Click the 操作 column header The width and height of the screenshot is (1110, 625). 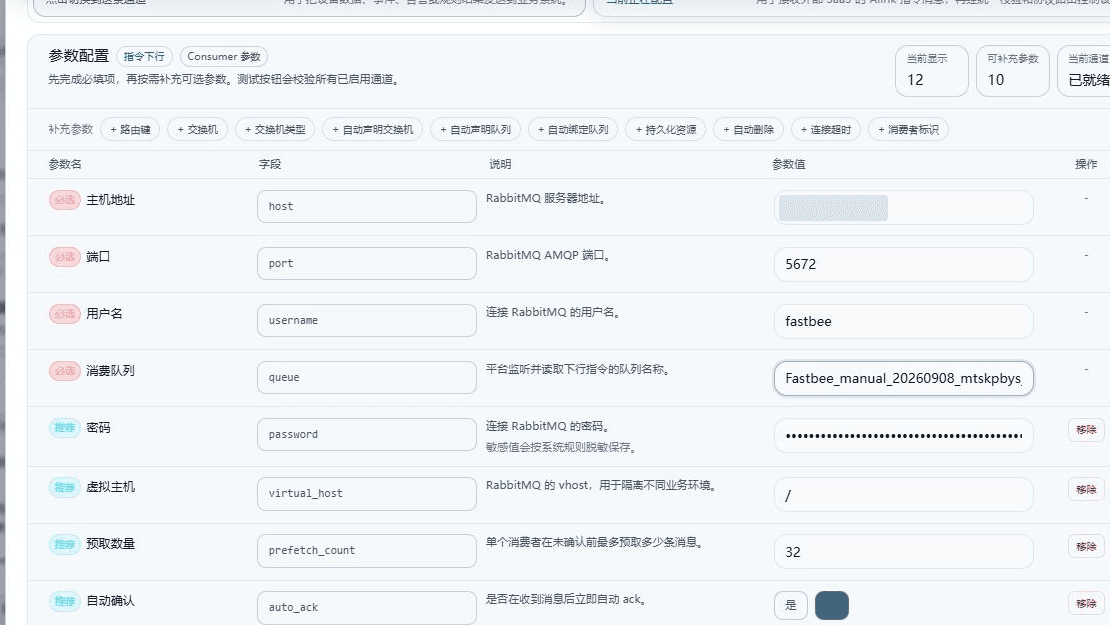pos(1086,164)
